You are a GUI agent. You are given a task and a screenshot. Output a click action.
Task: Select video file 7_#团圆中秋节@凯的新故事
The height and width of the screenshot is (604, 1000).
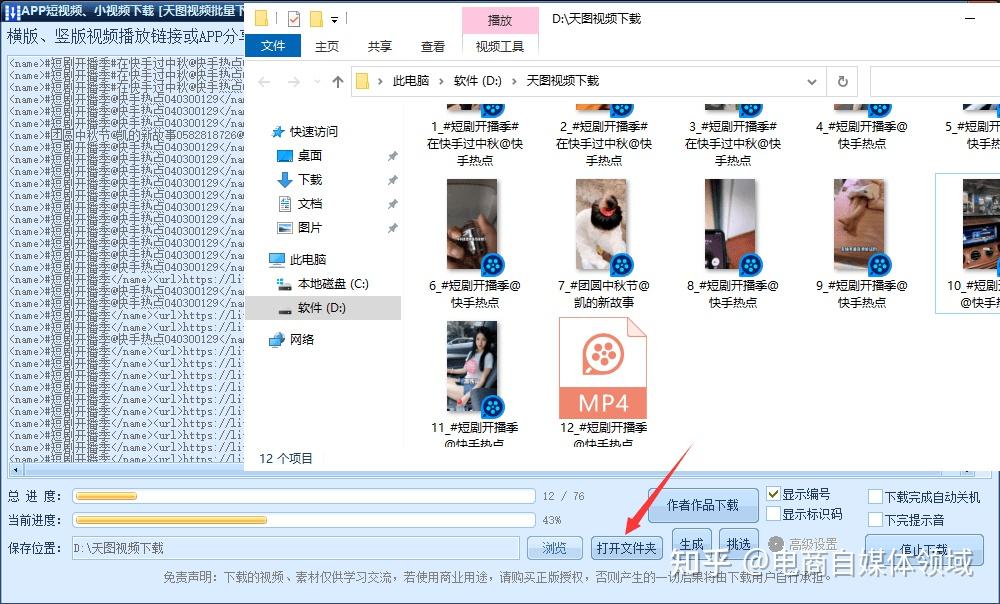pos(604,244)
